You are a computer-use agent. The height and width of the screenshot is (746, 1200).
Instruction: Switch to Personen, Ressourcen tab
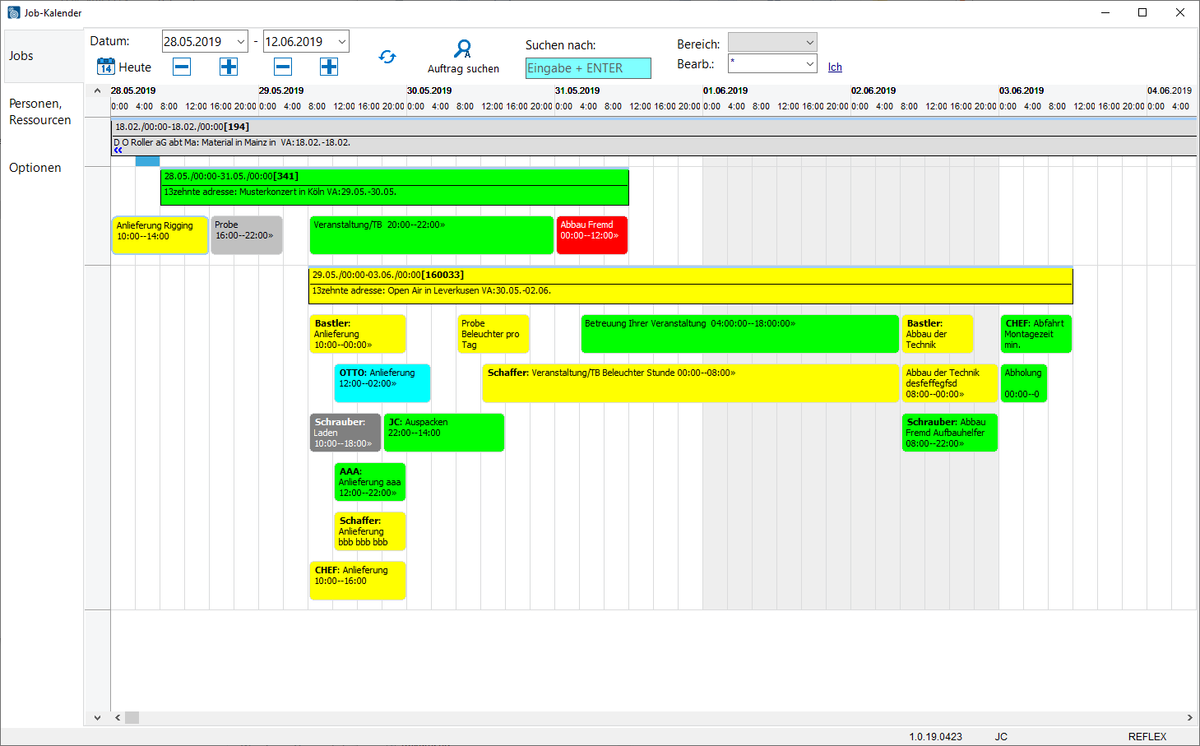[x=41, y=111]
